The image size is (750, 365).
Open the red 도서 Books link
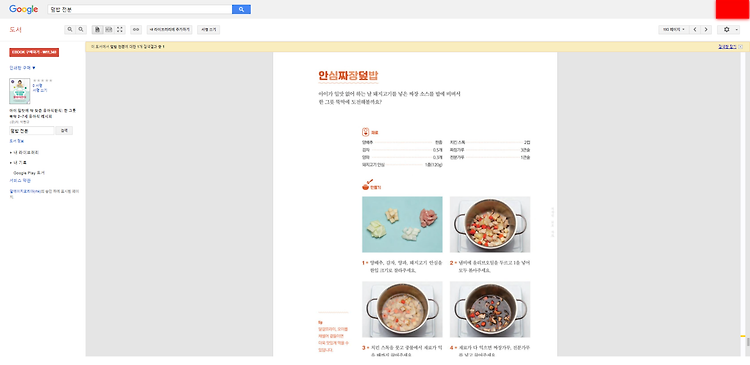[x=15, y=30]
